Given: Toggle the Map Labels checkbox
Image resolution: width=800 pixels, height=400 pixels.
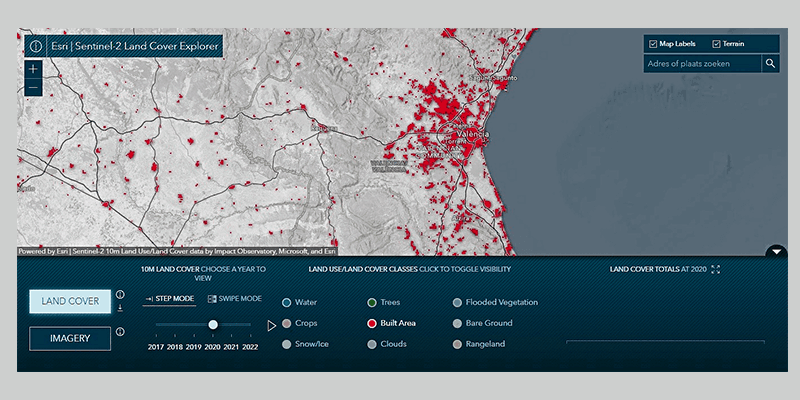Looking at the screenshot, I should coord(653,44).
